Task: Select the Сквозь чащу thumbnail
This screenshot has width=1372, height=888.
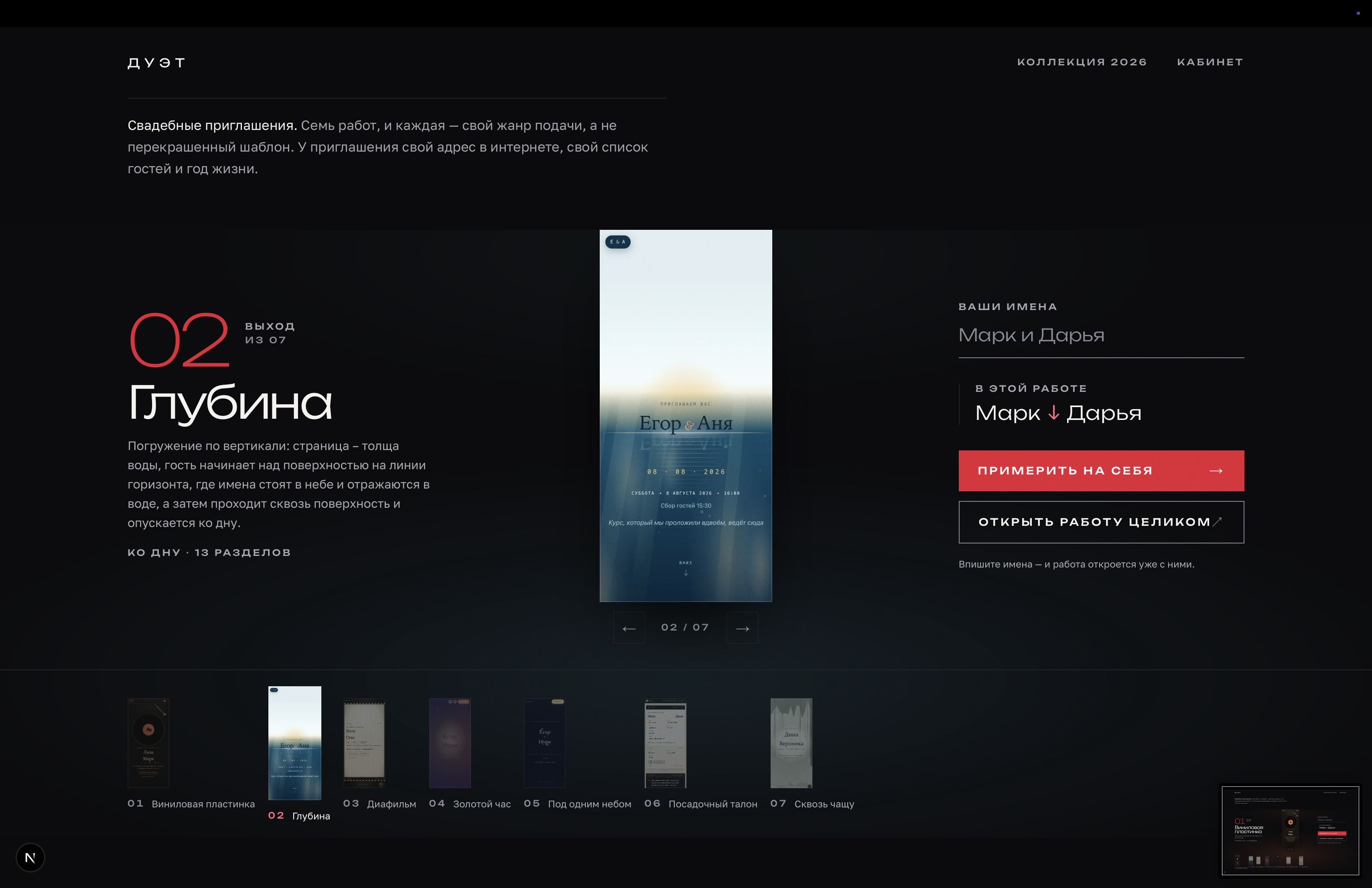Action: click(x=792, y=743)
